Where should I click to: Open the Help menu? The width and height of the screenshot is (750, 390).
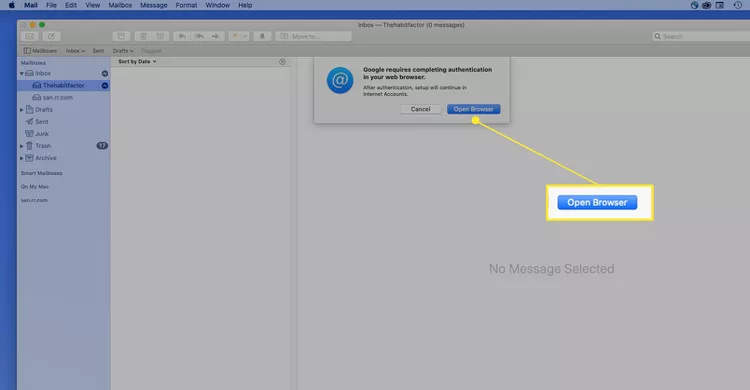click(245, 5)
